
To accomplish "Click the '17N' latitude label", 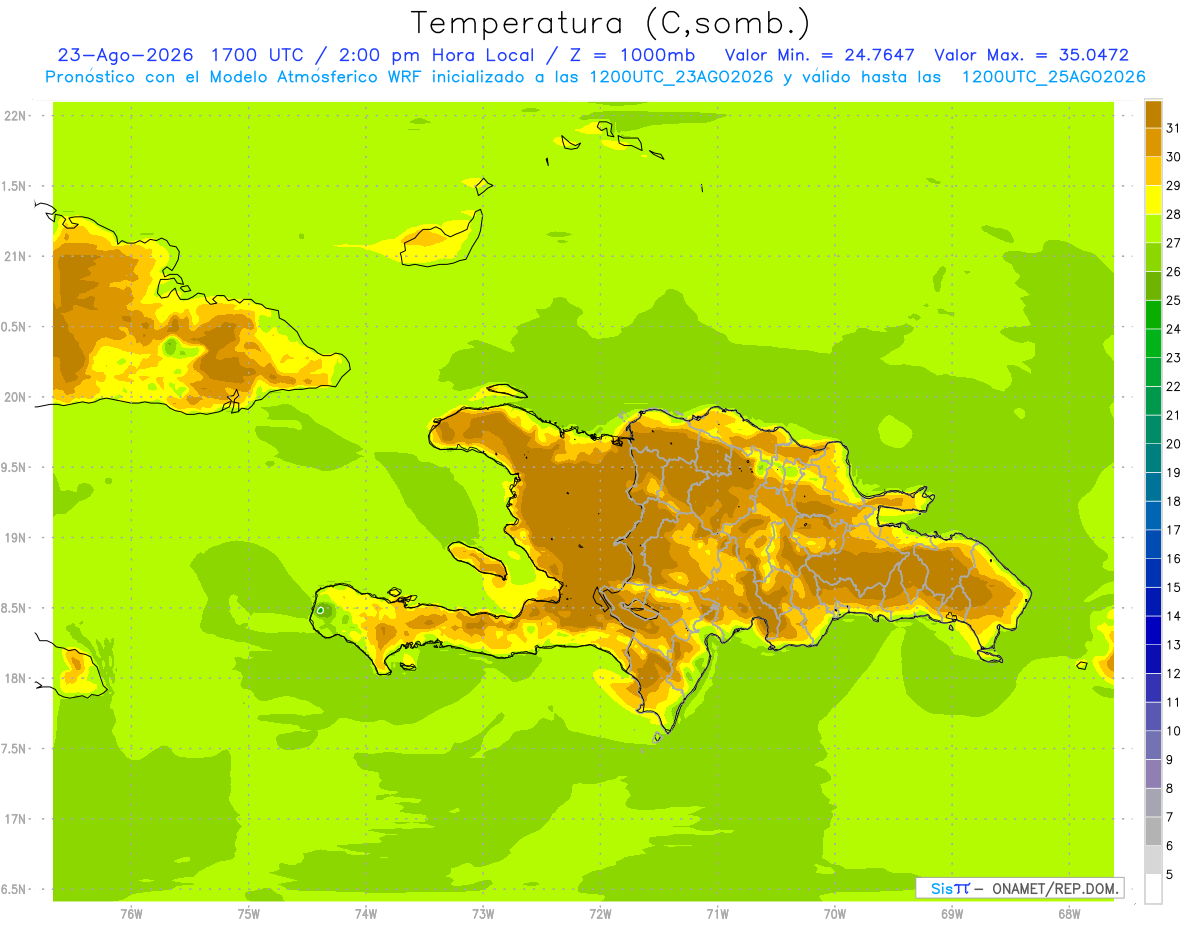I will (15, 819).
